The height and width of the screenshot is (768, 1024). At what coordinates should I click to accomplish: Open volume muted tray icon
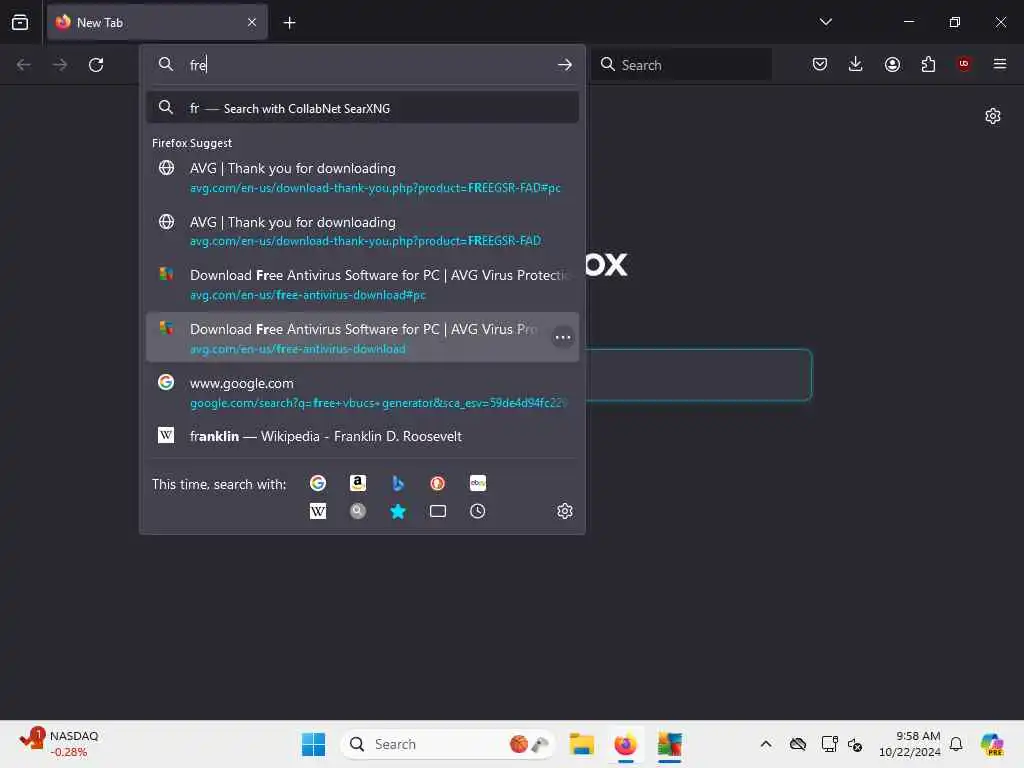(x=855, y=744)
